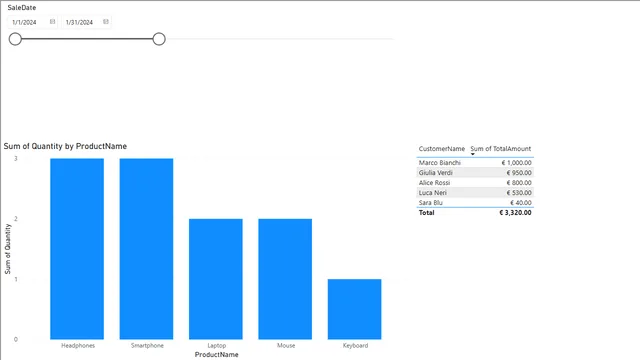This screenshot has height=360, width=640.
Task: Grab the right SaleDate slider handle
Action: click(159, 39)
